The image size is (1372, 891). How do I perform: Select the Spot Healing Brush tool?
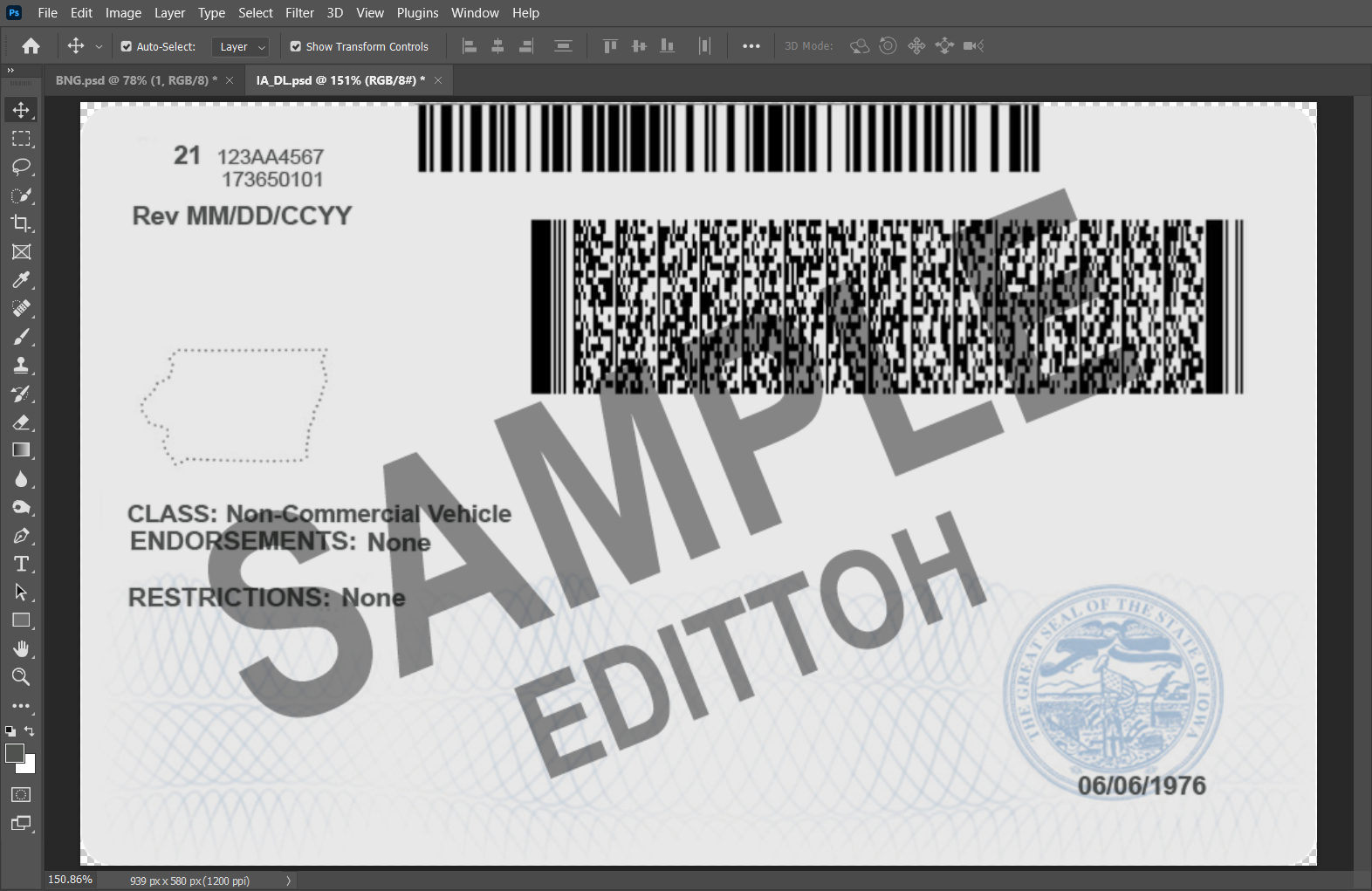[21, 309]
